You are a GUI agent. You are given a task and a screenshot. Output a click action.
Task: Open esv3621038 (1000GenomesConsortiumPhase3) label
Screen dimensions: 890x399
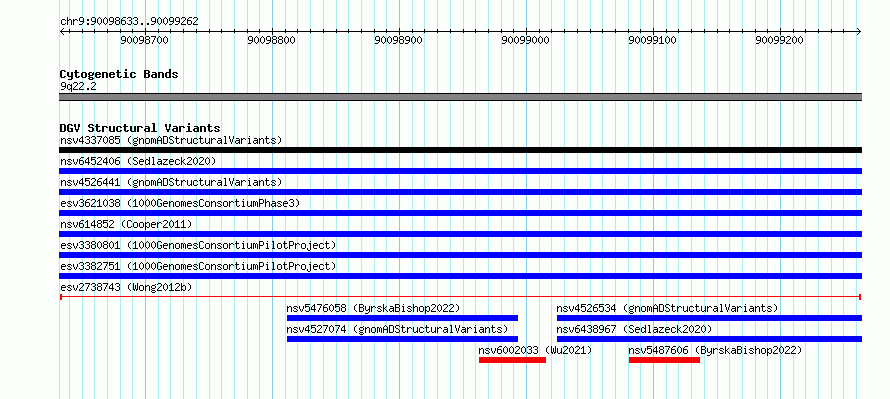pyautogui.click(x=180, y=203)
